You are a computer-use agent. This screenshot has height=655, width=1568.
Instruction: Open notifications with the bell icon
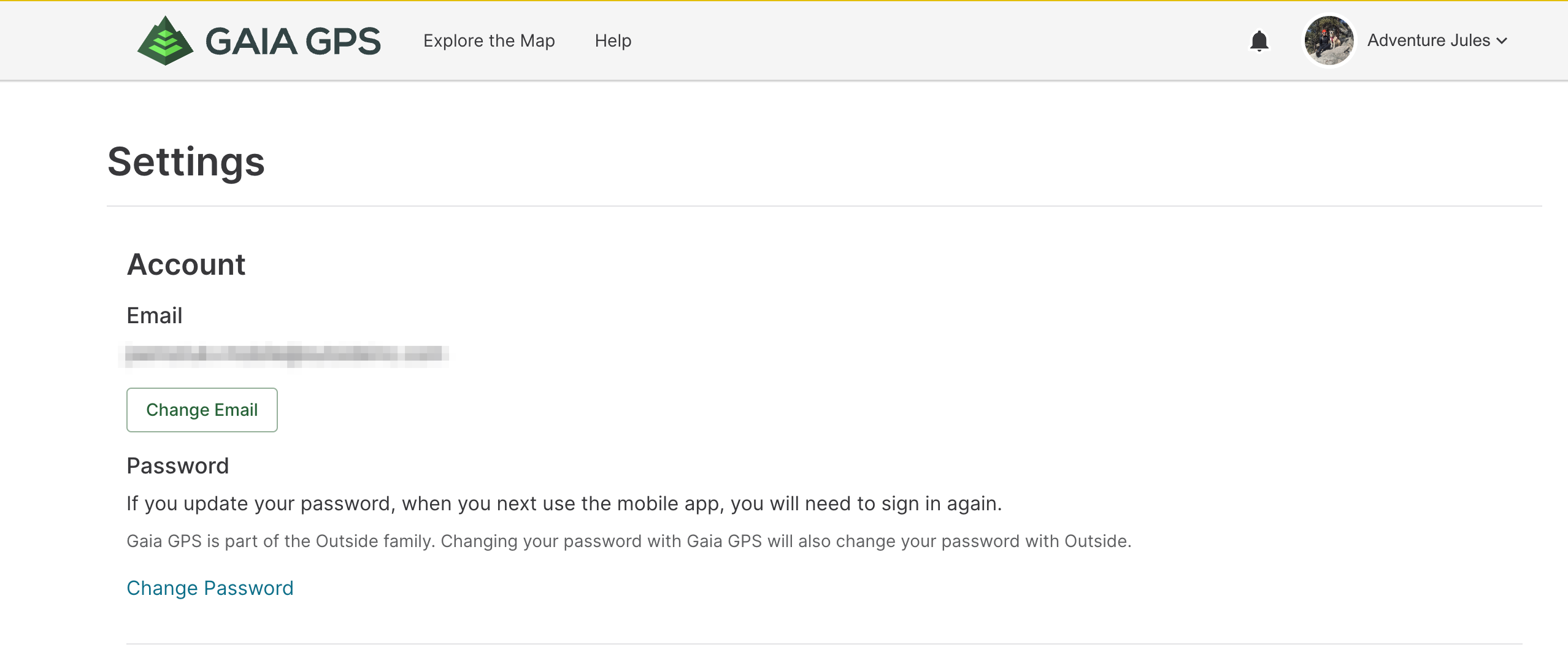click(x=1259, y=41)
